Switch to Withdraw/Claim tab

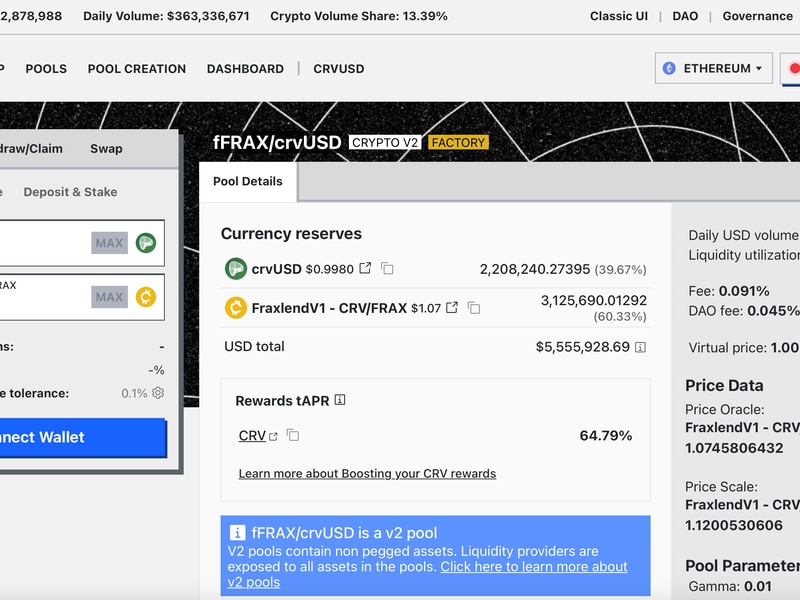(31, 148)
